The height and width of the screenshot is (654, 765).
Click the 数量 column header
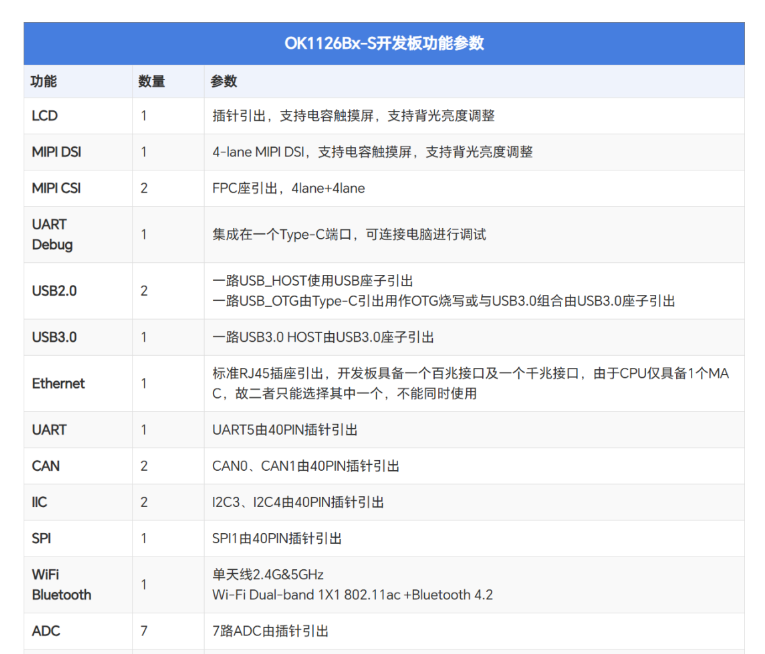pos(151,81)
